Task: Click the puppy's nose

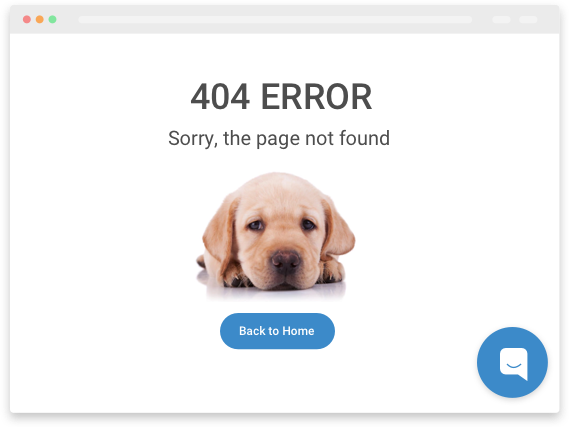Action: (x=286, y=260)
